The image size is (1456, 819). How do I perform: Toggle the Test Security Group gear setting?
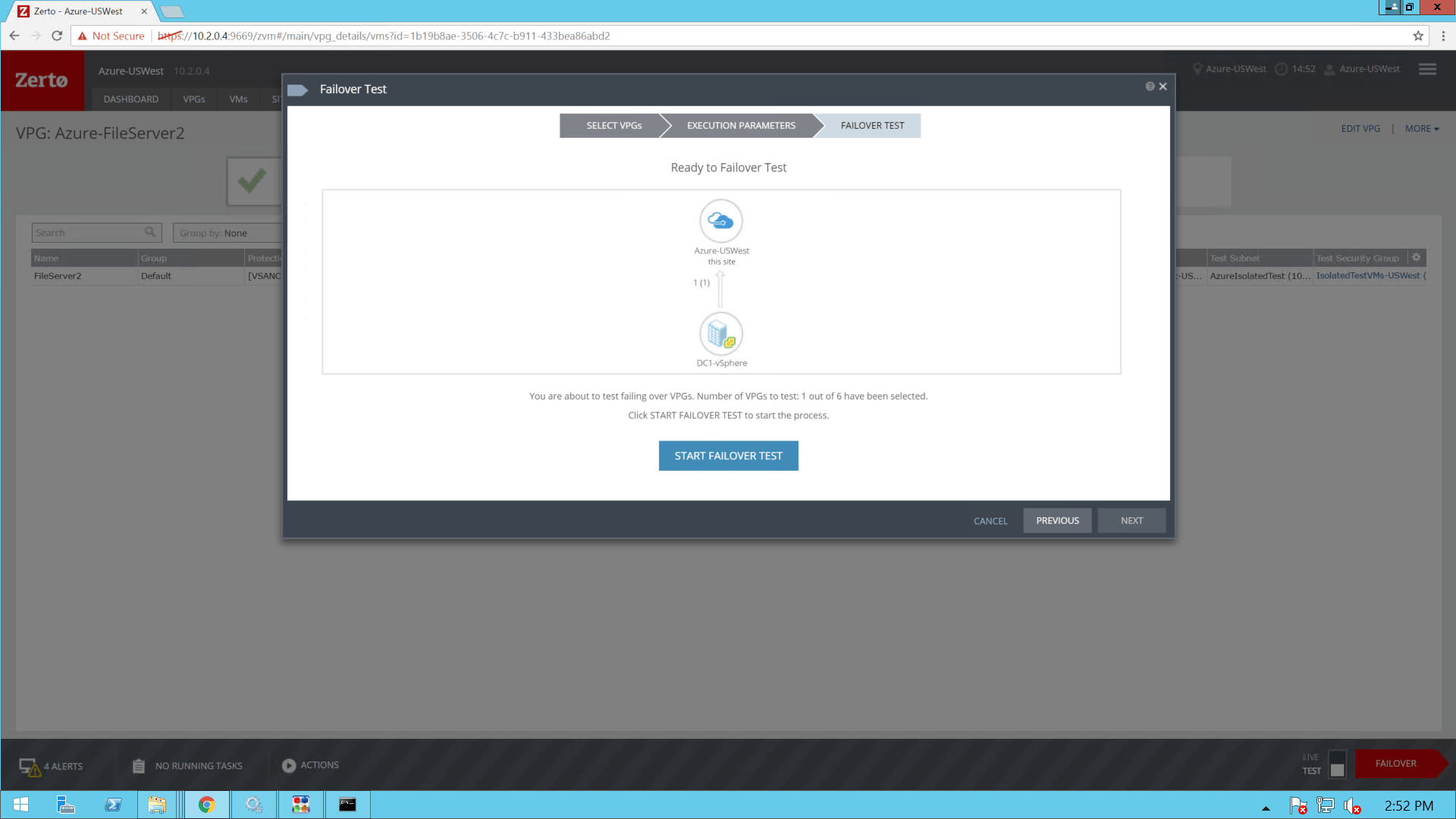[x=1417, y=257]
